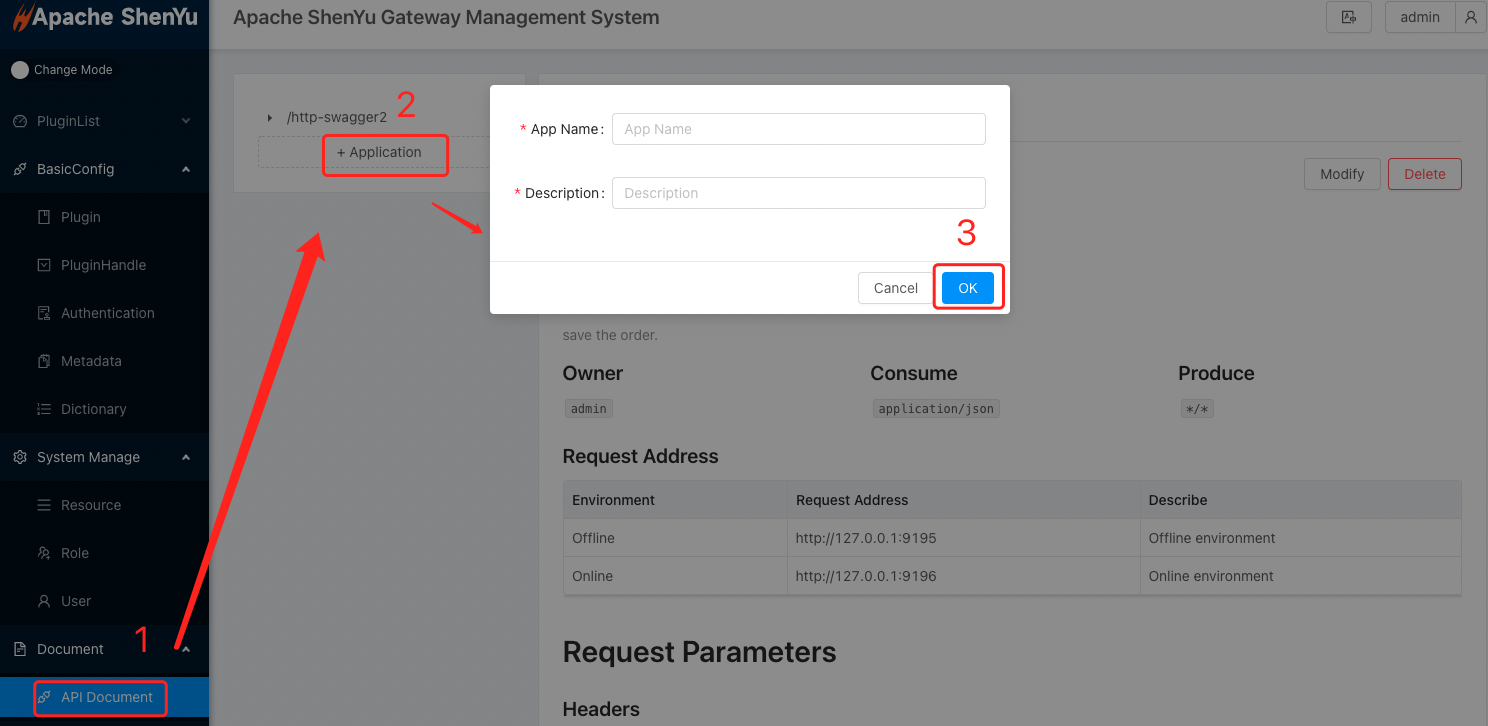Toggle the Change Mode switch

click(x=20, y=70)
